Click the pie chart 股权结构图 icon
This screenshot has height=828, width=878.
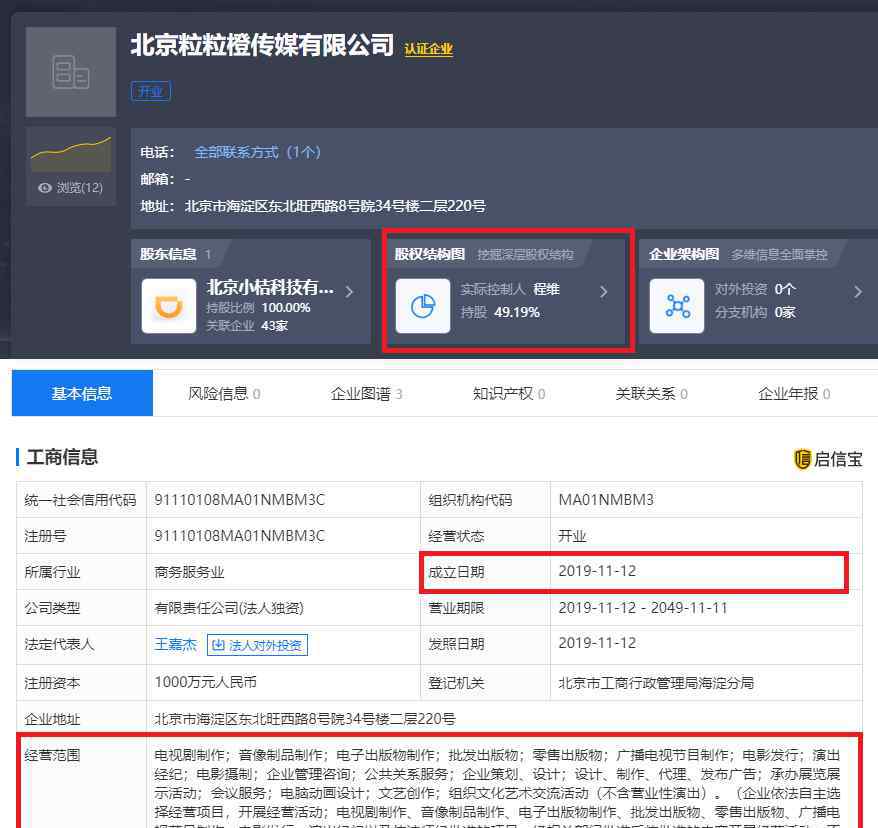423,306
